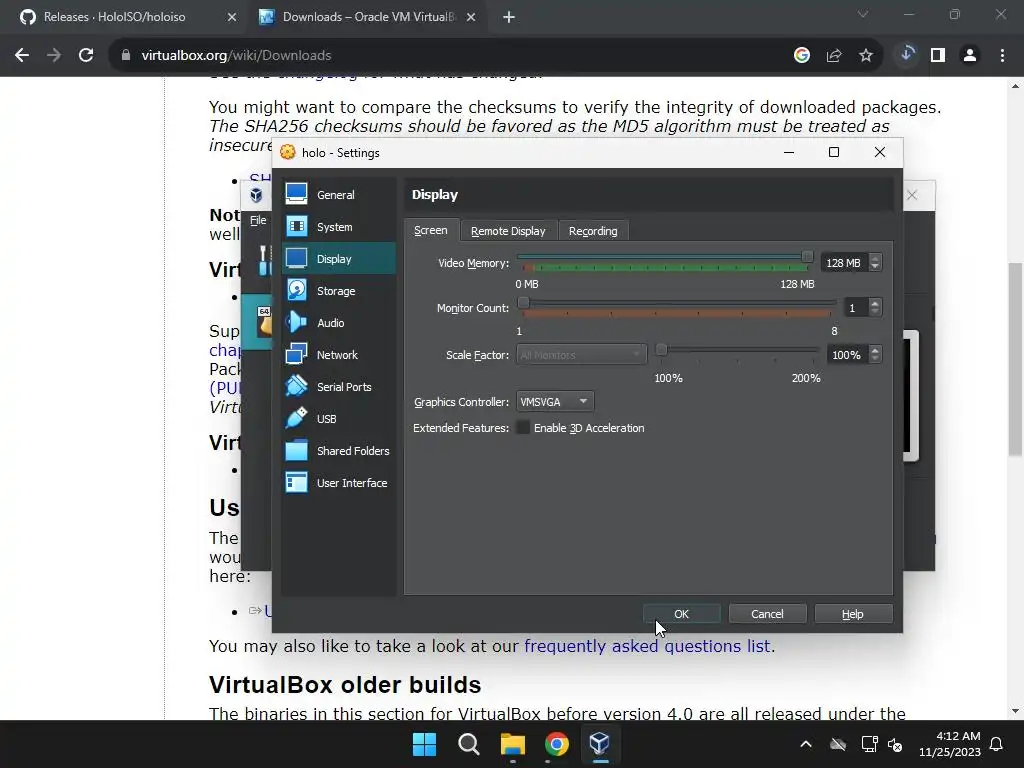This screenshot has height=768, width=1024.
Task: Open Storage settings disk icon
Action: [296, 290]
